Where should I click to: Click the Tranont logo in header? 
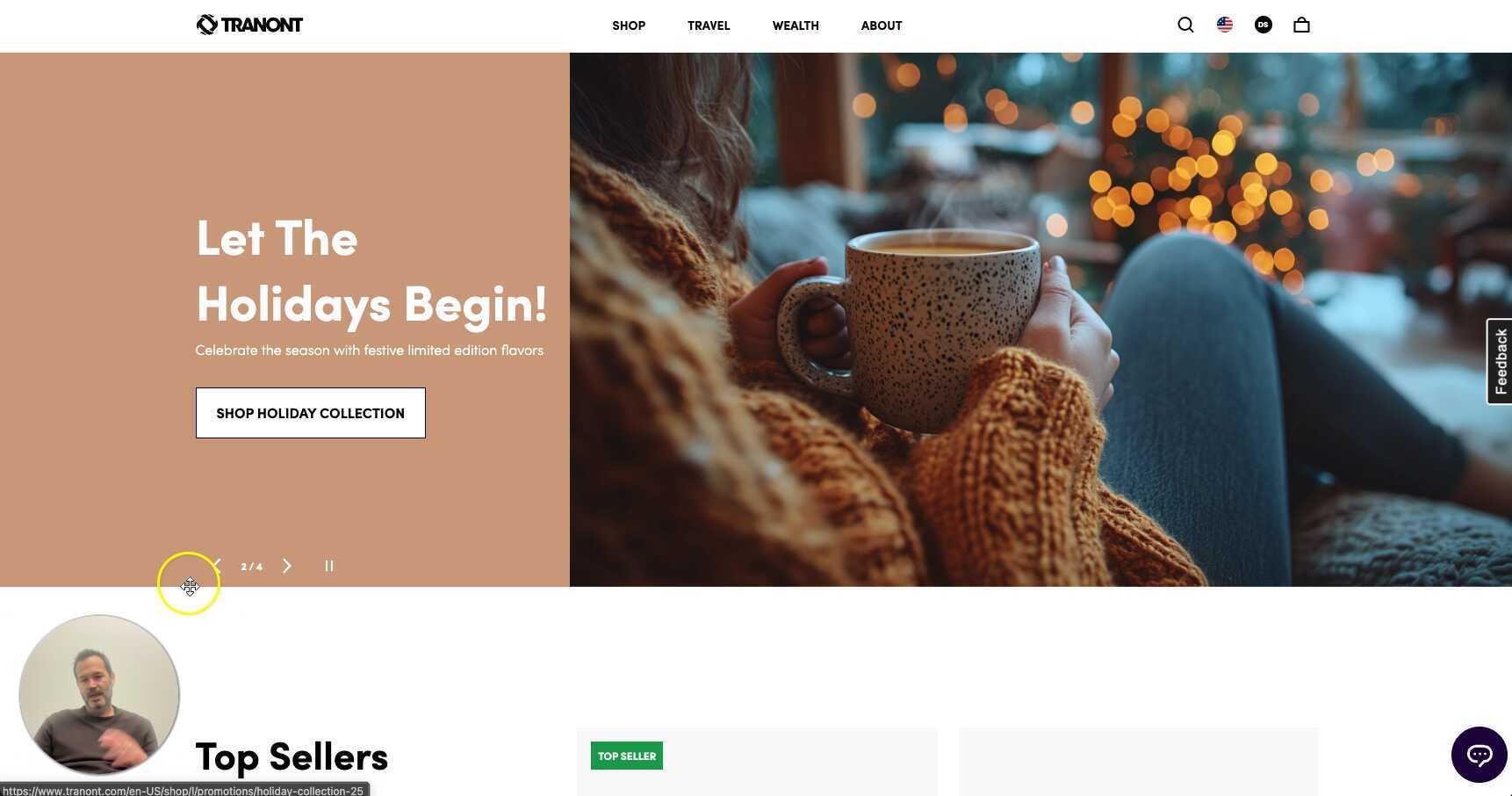pyautogui.click(x=249, y=25)
